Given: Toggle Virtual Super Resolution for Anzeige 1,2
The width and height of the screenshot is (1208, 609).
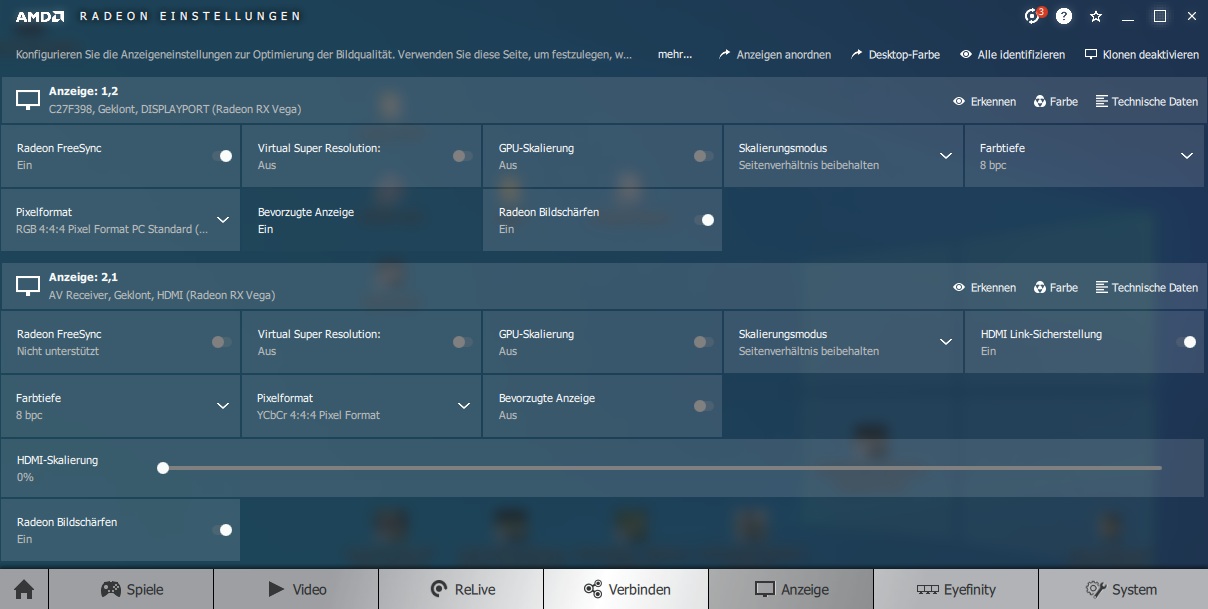Looking at the screenshot, I should [463, 156].
